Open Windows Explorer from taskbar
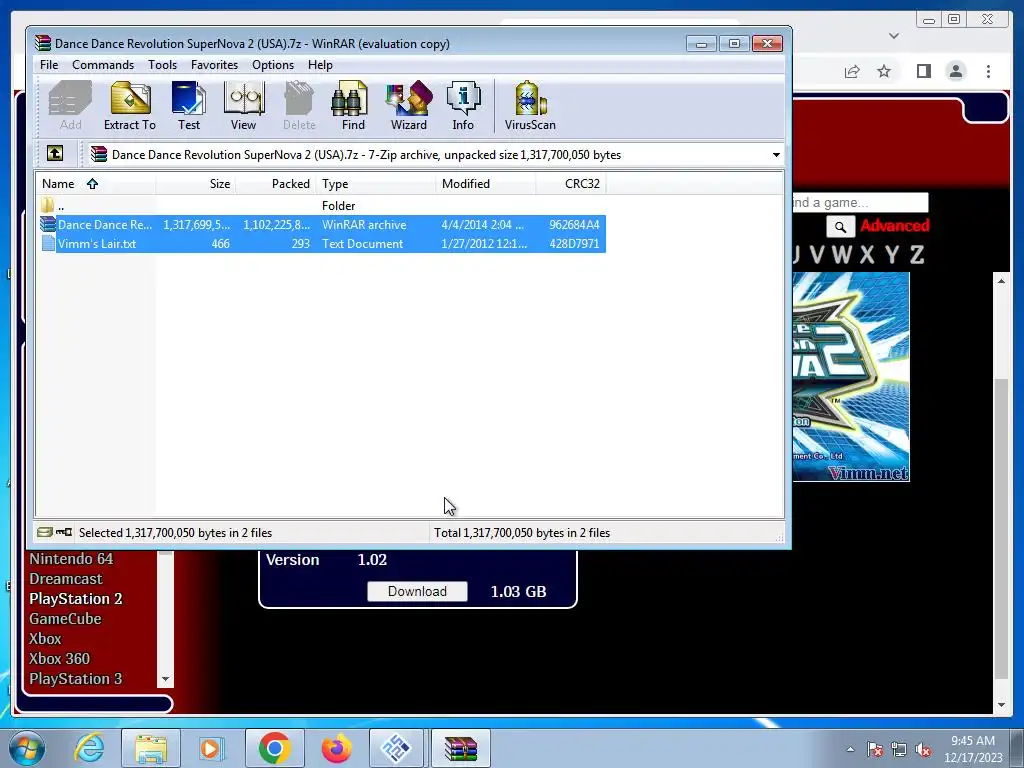Screen dimensions: 1024x768 (151, 748)
